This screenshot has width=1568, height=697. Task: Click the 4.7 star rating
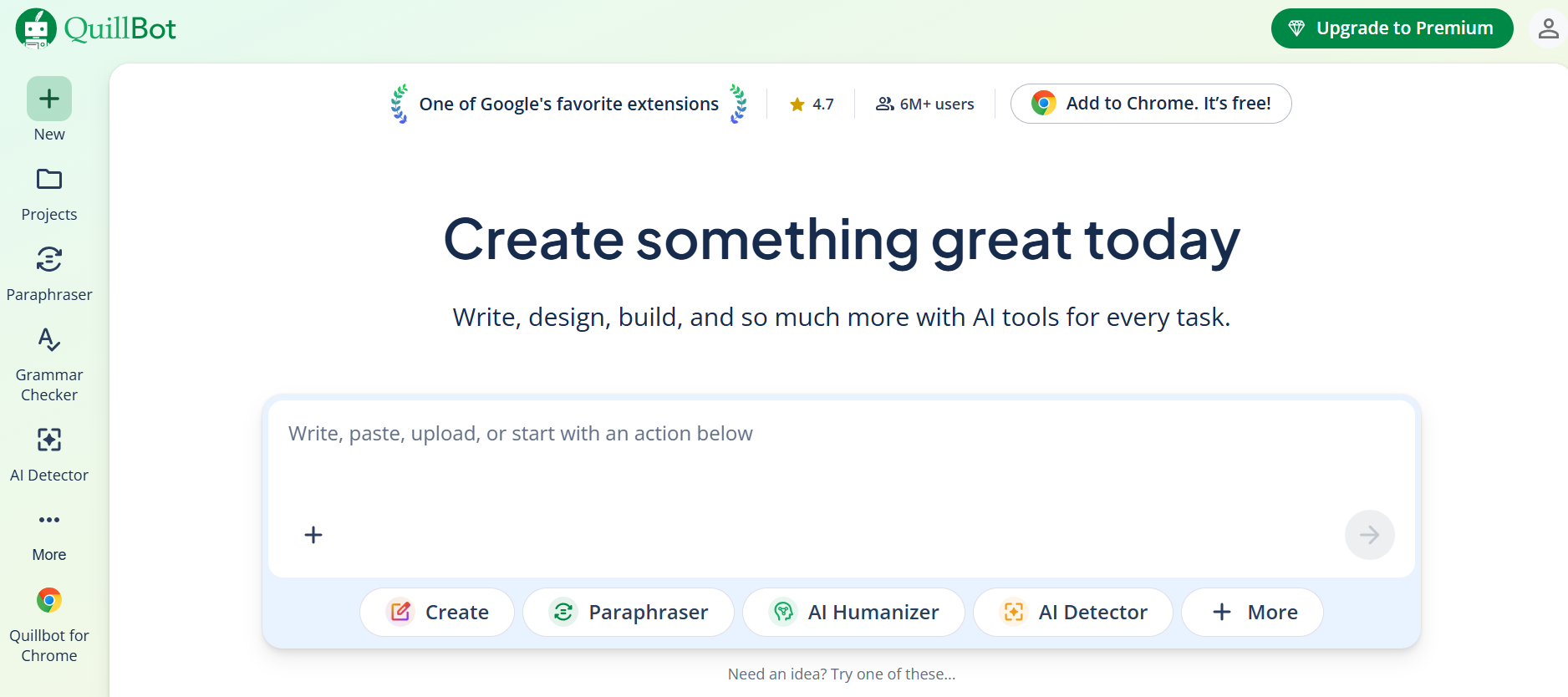[812, 104]
